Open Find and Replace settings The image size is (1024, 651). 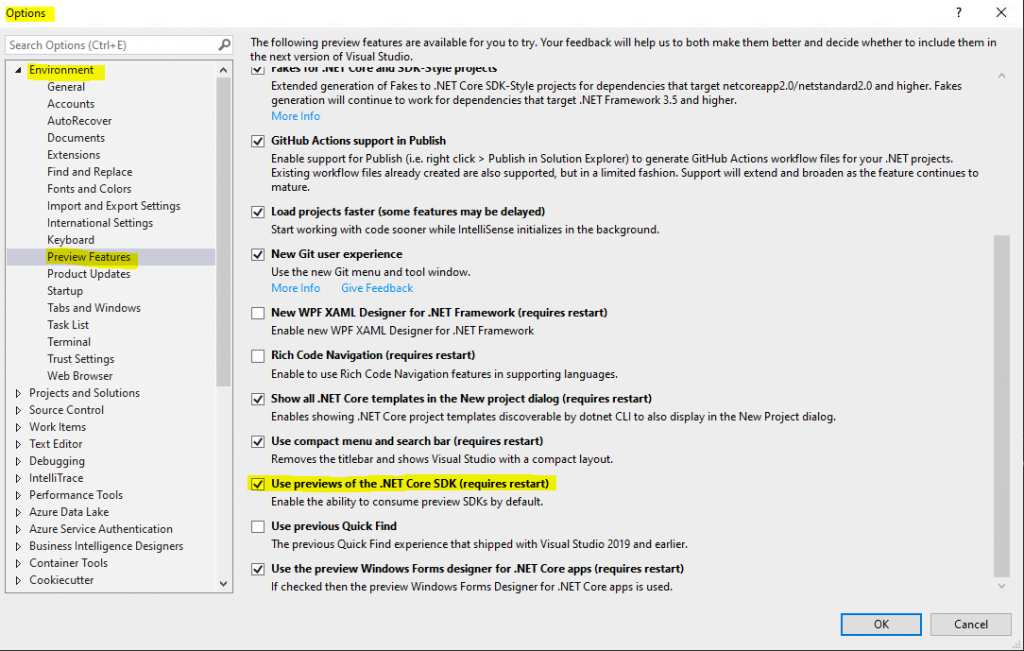(x=89, y=172)
